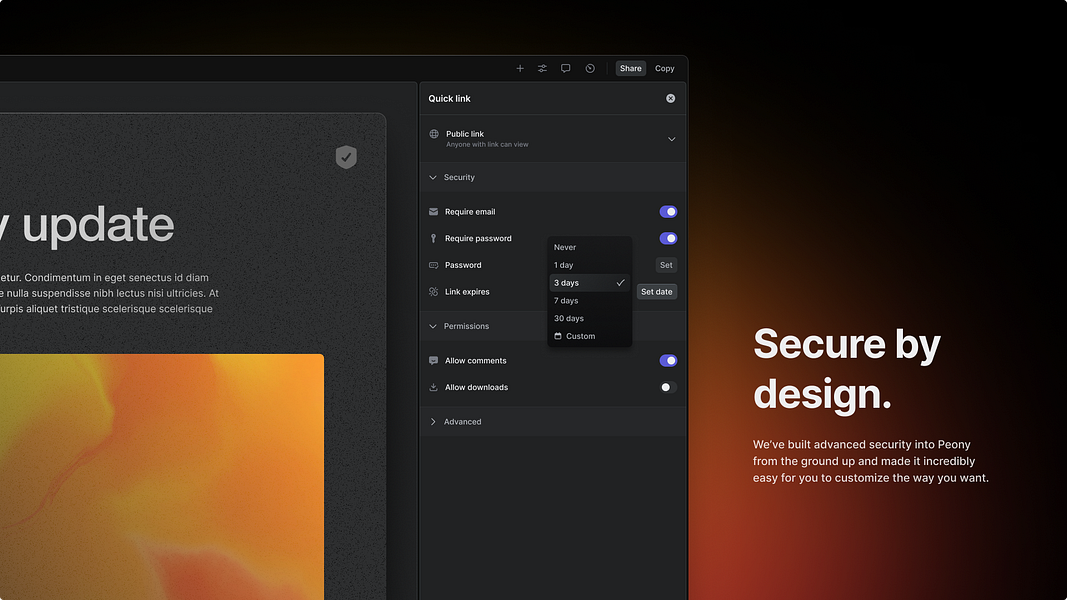Click the Set password button
The image size is (1067, 600).
[x=666, y=265]
